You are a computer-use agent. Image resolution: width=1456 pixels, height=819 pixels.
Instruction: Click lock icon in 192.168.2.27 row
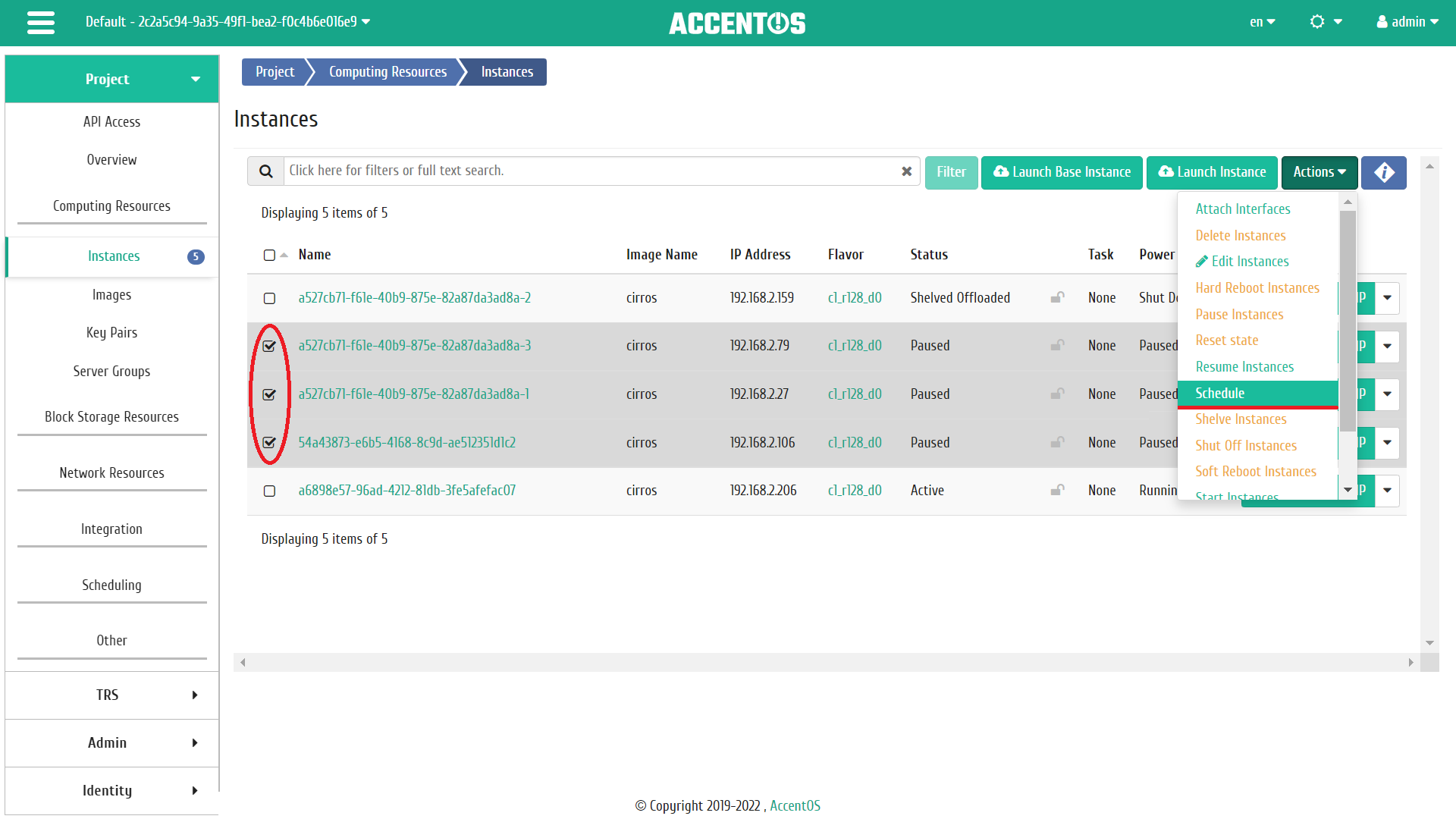(1057, 394)
